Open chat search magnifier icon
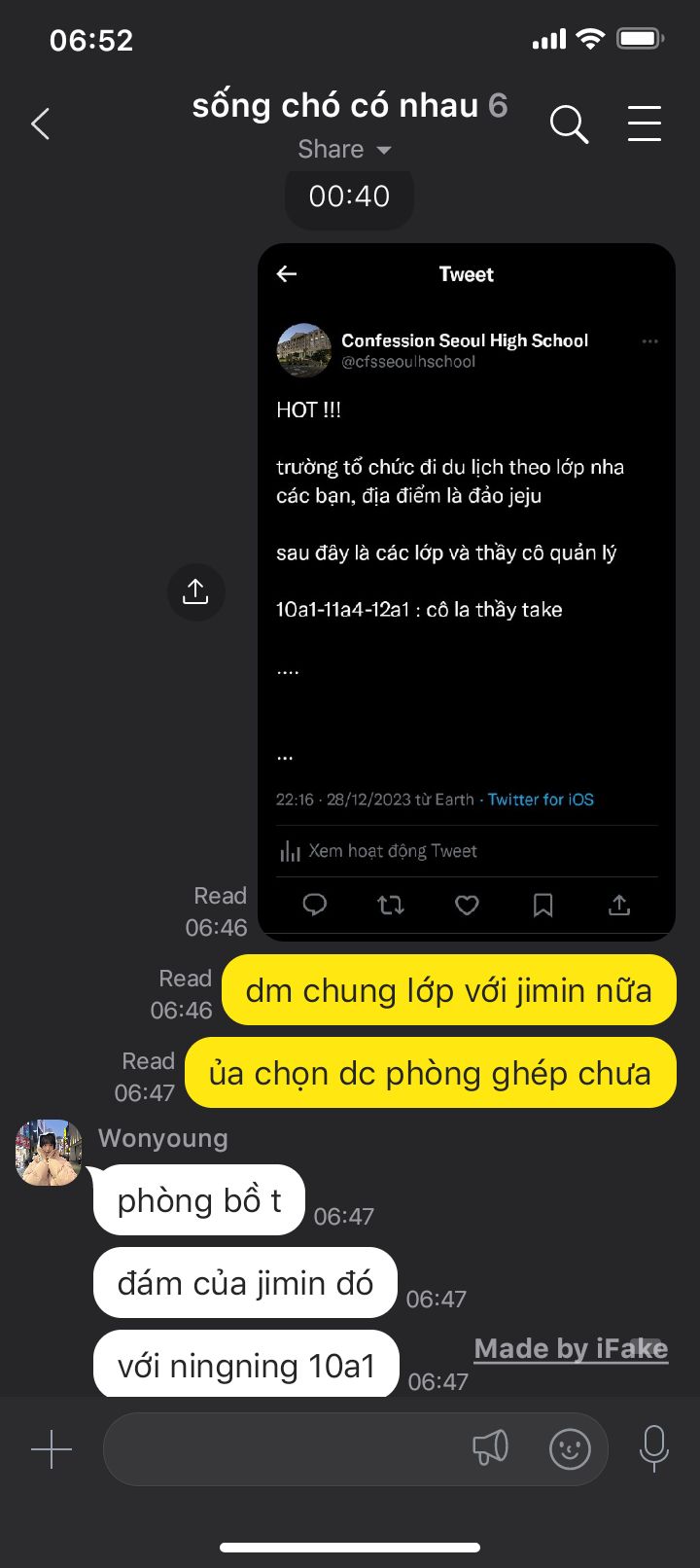The image size is (700, 1568). [569, 125]
